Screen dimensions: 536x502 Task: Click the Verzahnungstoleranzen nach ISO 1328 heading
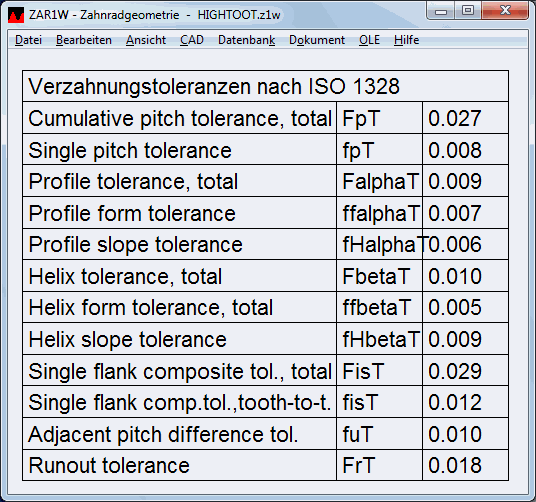point(214,86)
